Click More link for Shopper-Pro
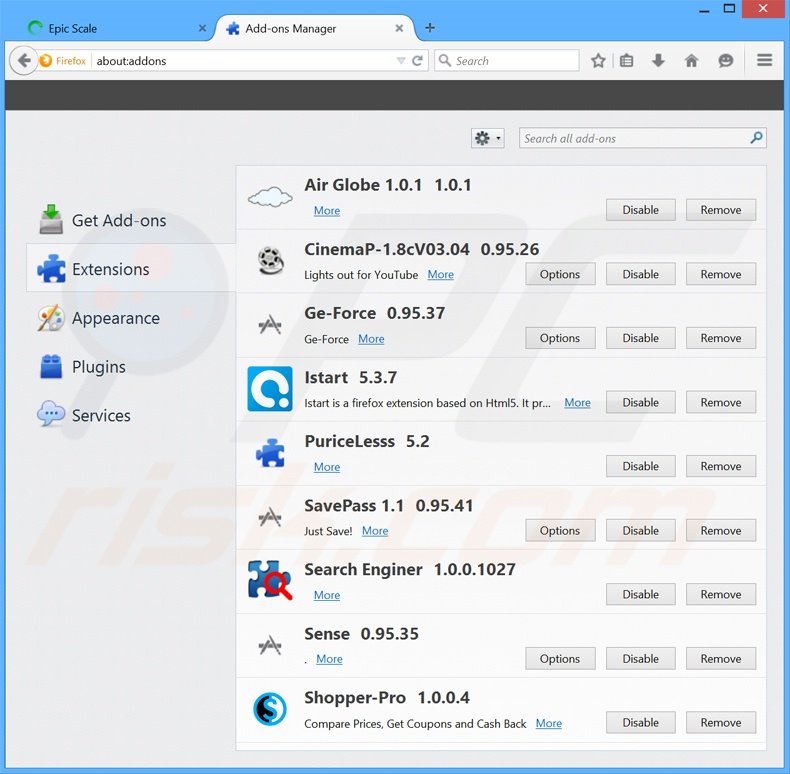This screenshot has width=790, height=774. (x=549, y=723)
